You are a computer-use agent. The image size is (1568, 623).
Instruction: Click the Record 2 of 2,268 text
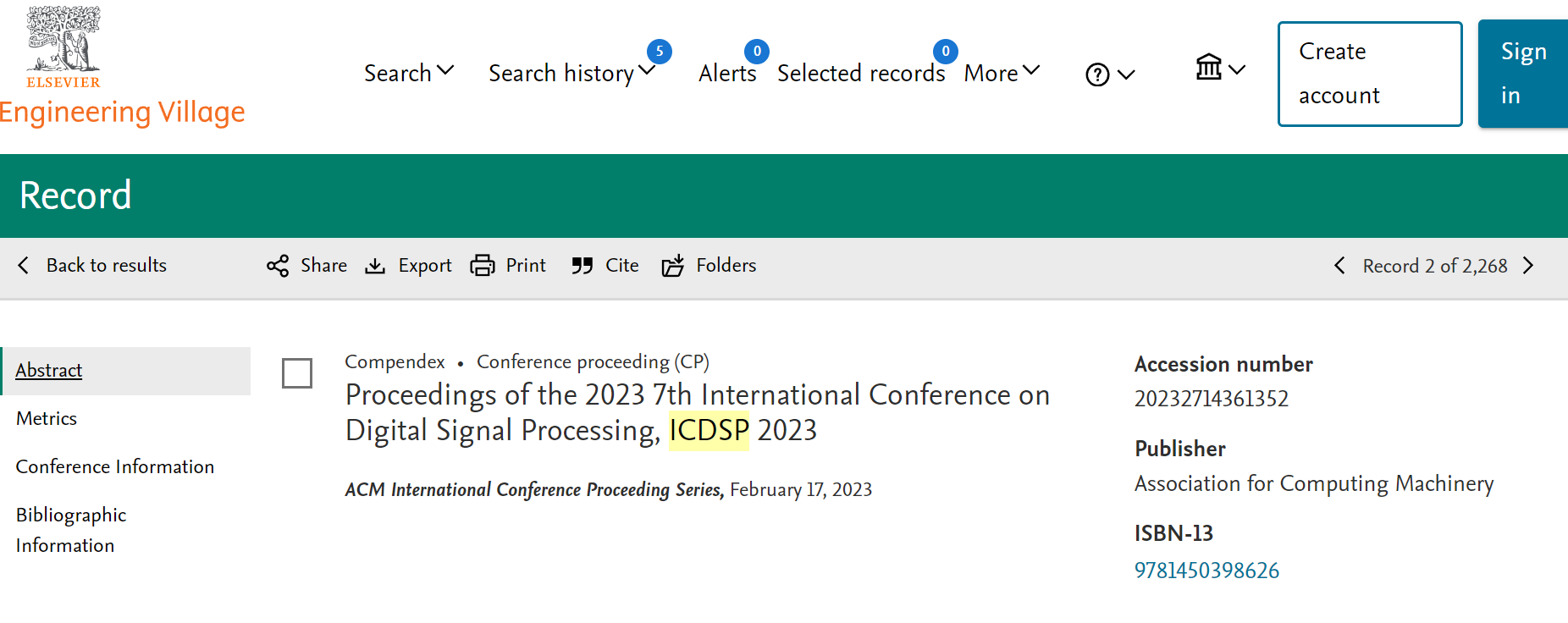[x=1435, y=266]
